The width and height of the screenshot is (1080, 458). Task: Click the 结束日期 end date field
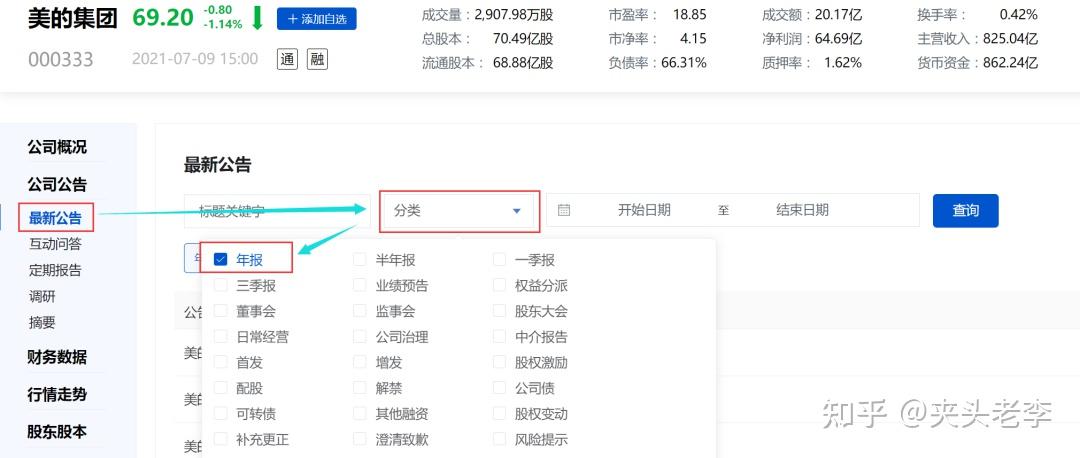(x=802, y=210)
